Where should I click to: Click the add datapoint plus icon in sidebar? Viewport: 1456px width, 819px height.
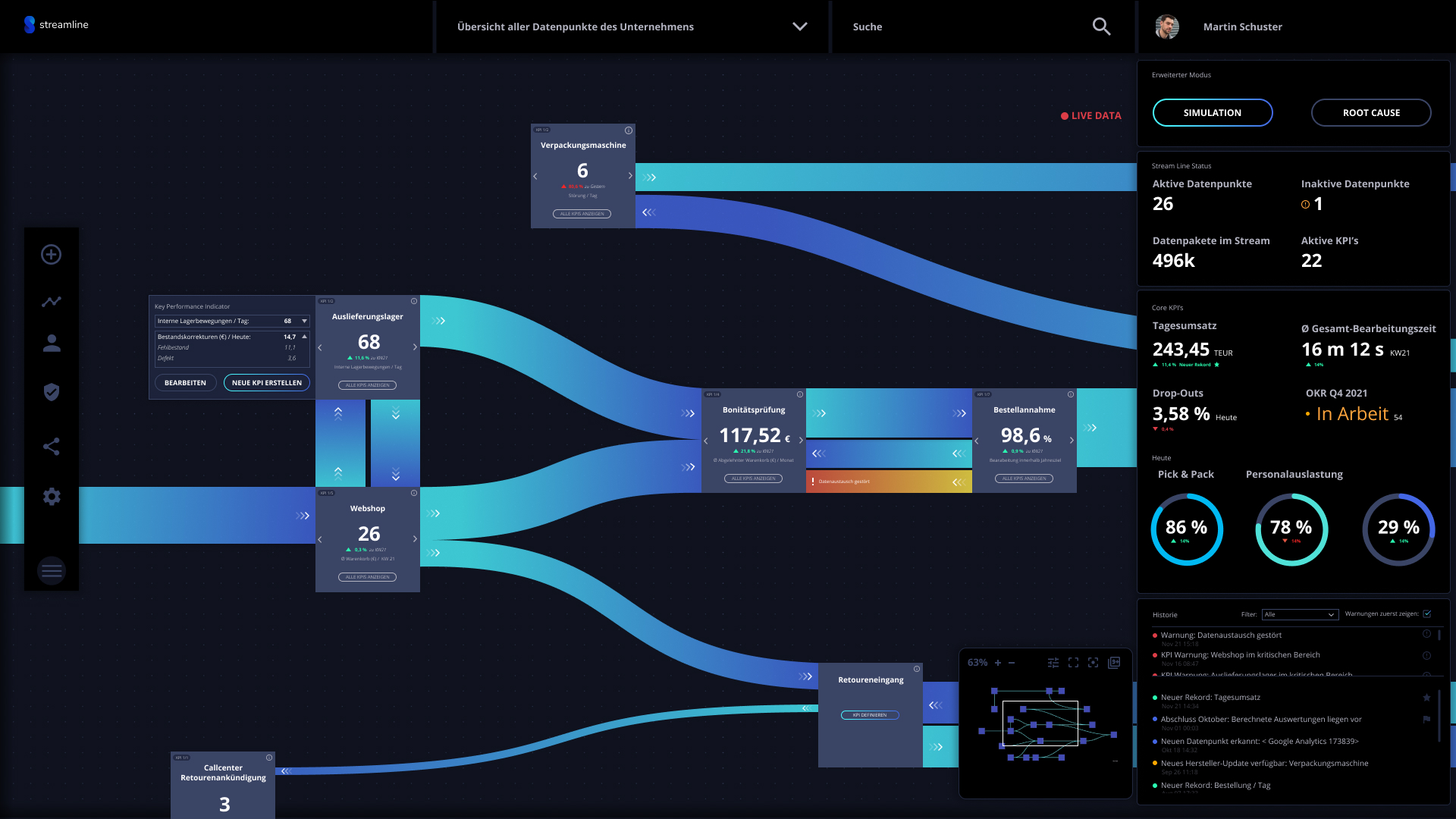point(52,254)
